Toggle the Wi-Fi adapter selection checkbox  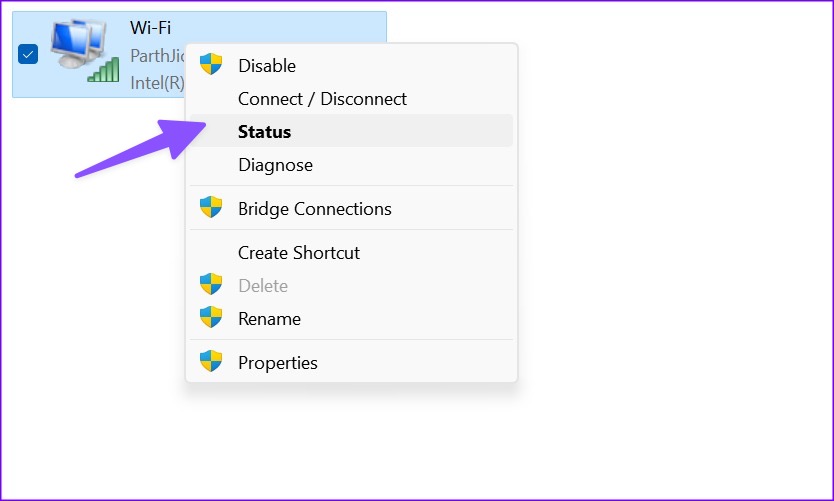pyautogui.click(x=28, y=54)
